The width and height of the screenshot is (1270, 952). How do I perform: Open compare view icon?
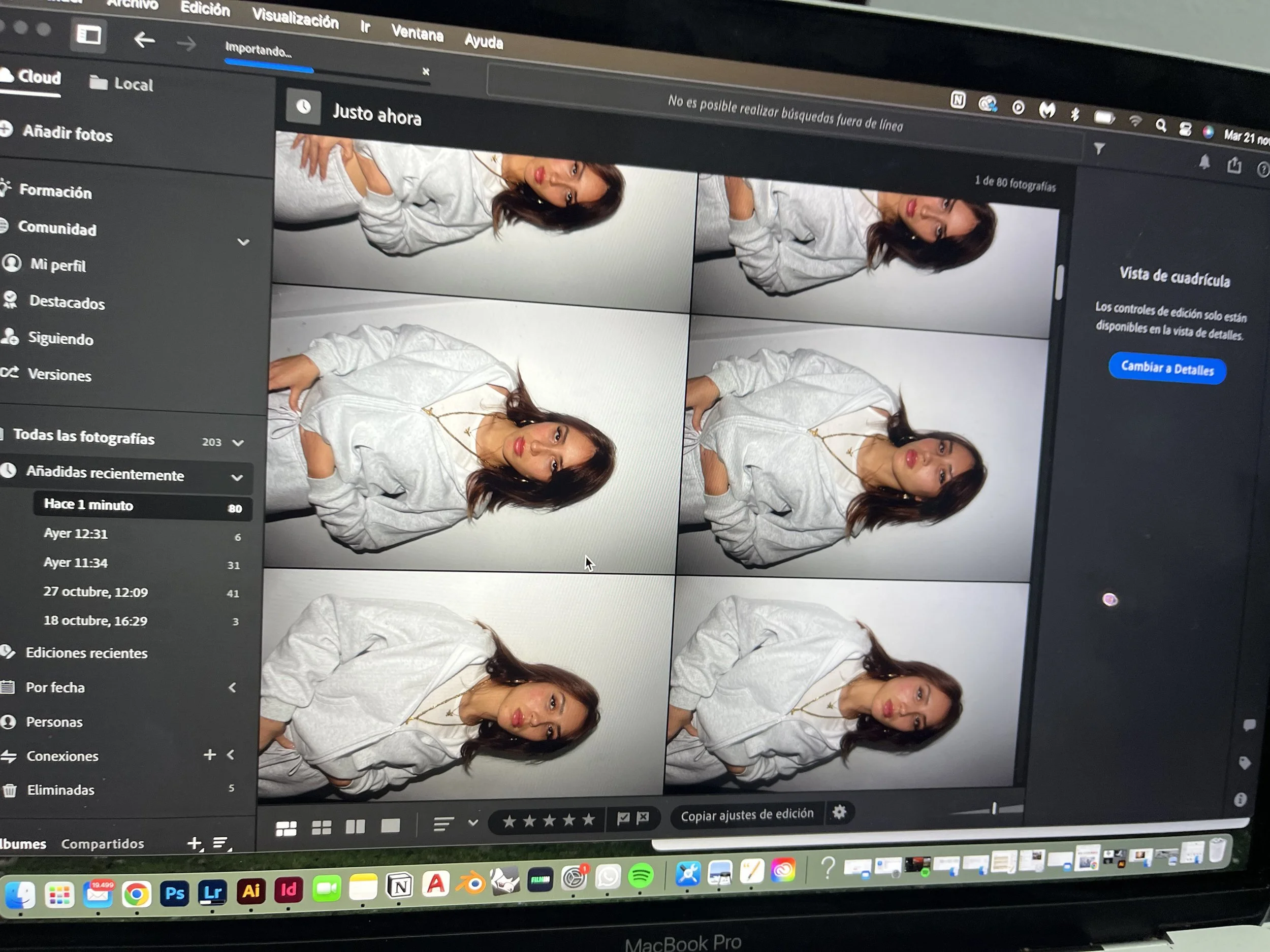(356, 826)
